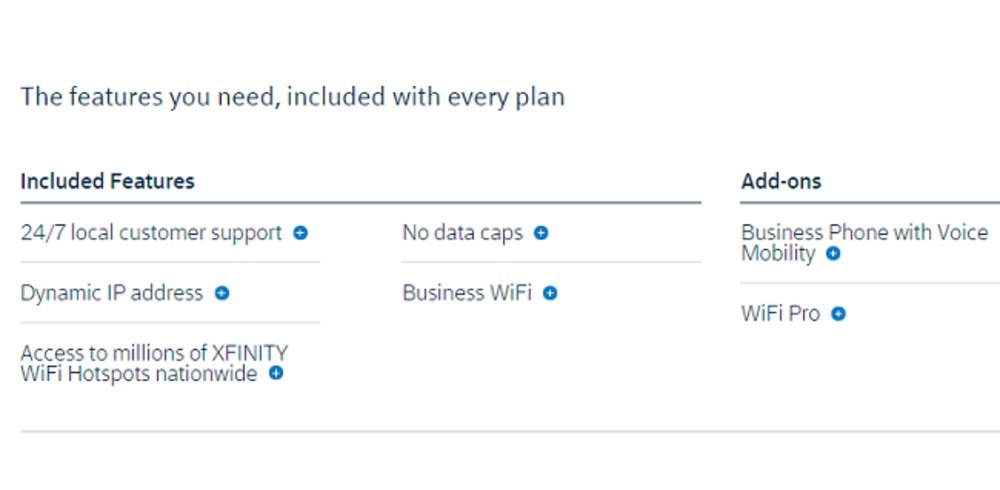Click the features included with every plan title

pyautogui.click(x=293, y=97)
